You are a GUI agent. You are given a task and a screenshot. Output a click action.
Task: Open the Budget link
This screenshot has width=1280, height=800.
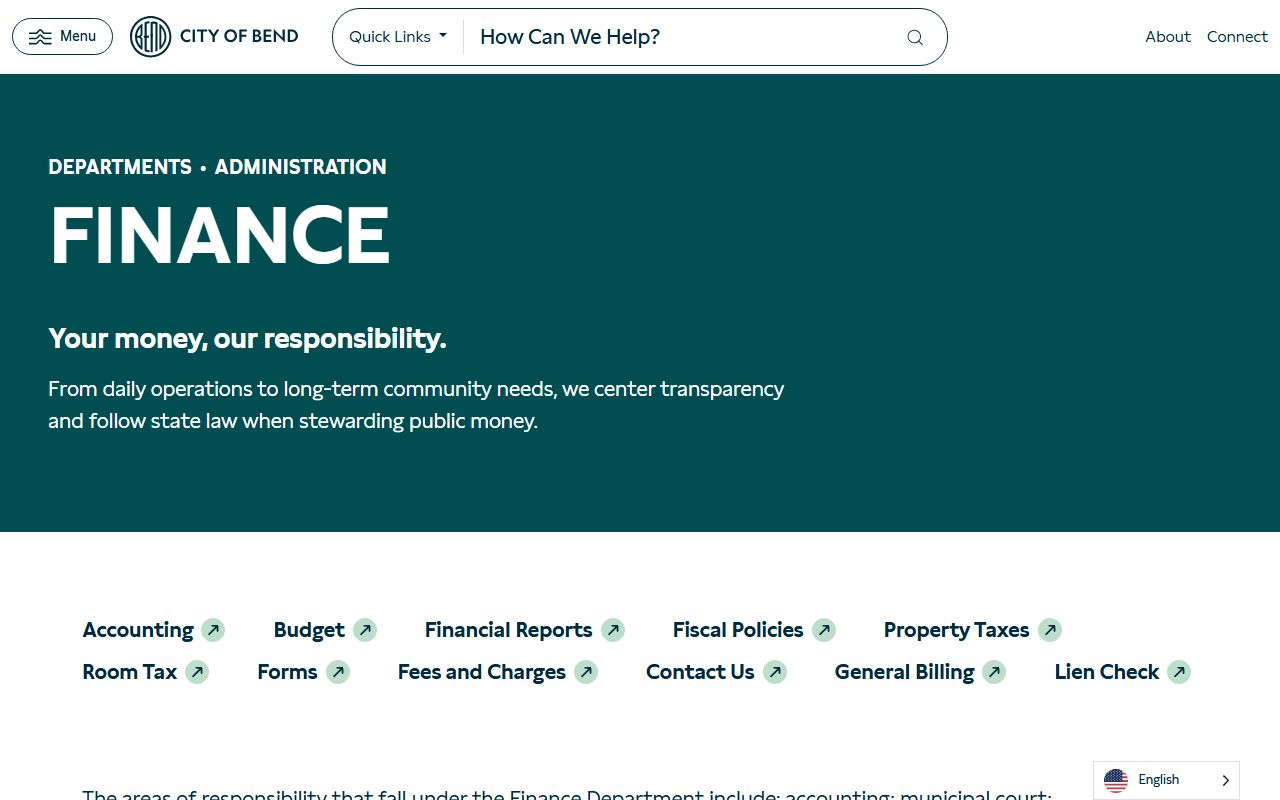click(x=309, y=630)
